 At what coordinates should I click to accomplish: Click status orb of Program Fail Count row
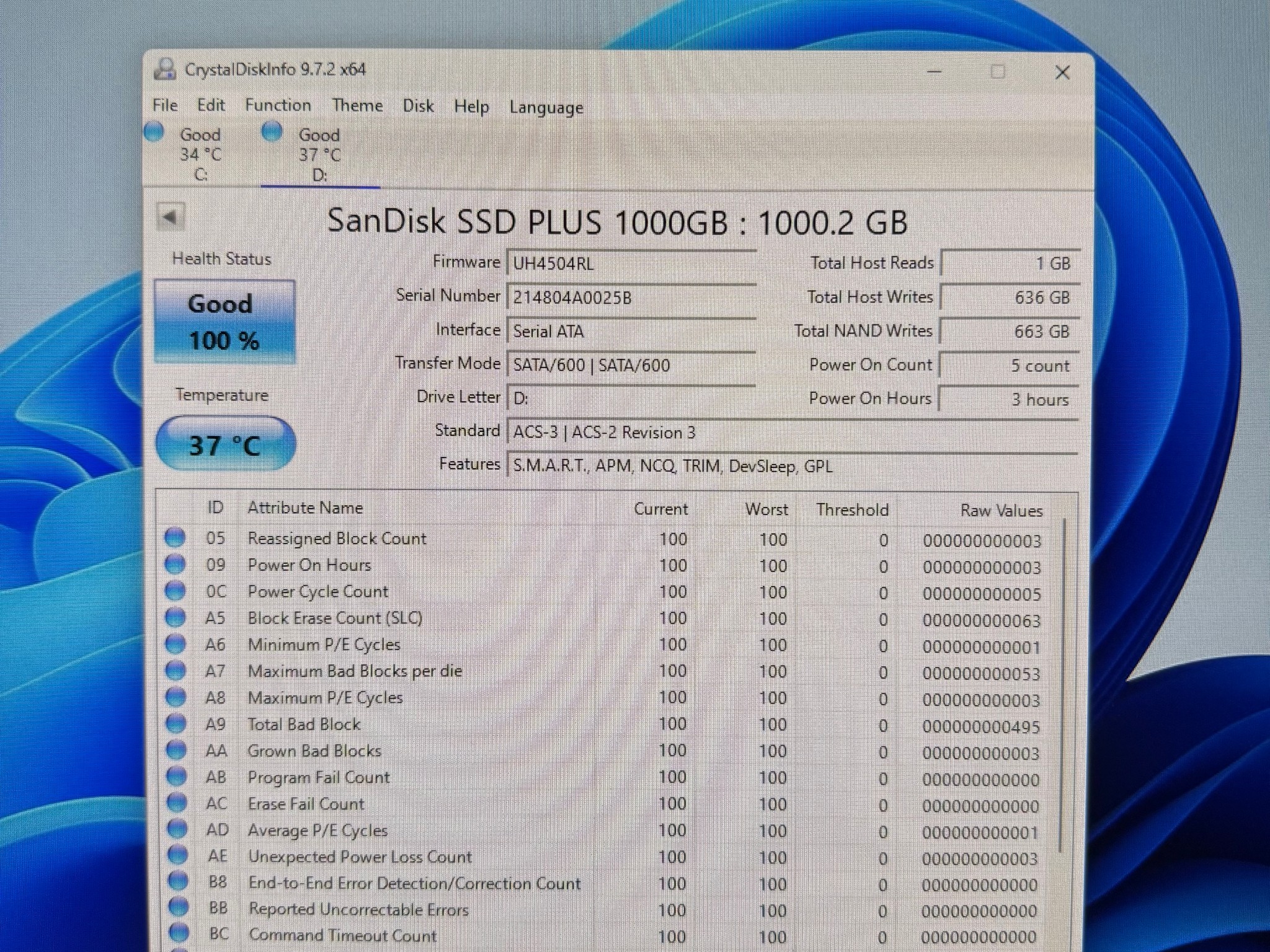pos(177,776)
